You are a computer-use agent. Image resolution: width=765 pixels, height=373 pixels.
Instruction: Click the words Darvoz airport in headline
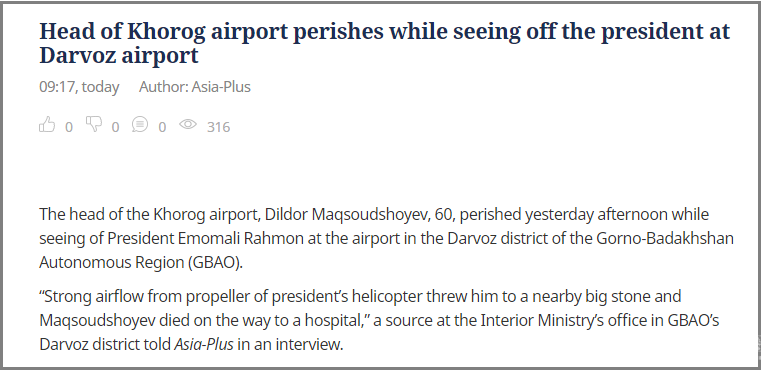click(119, 55)
